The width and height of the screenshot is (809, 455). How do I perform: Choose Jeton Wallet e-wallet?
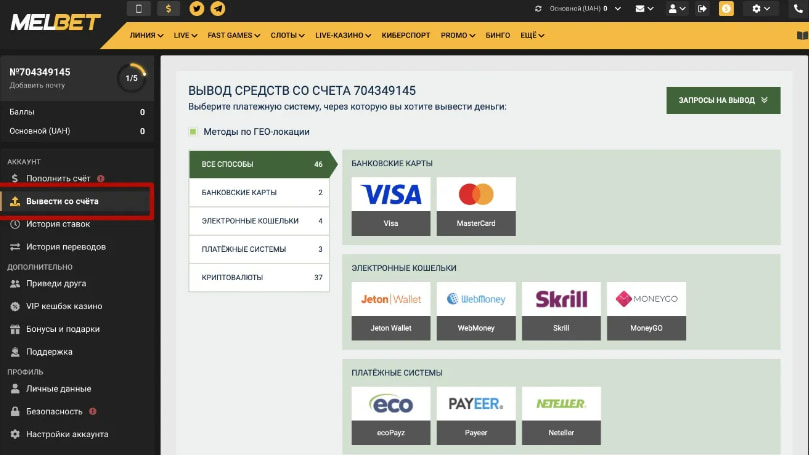(391, 311)
